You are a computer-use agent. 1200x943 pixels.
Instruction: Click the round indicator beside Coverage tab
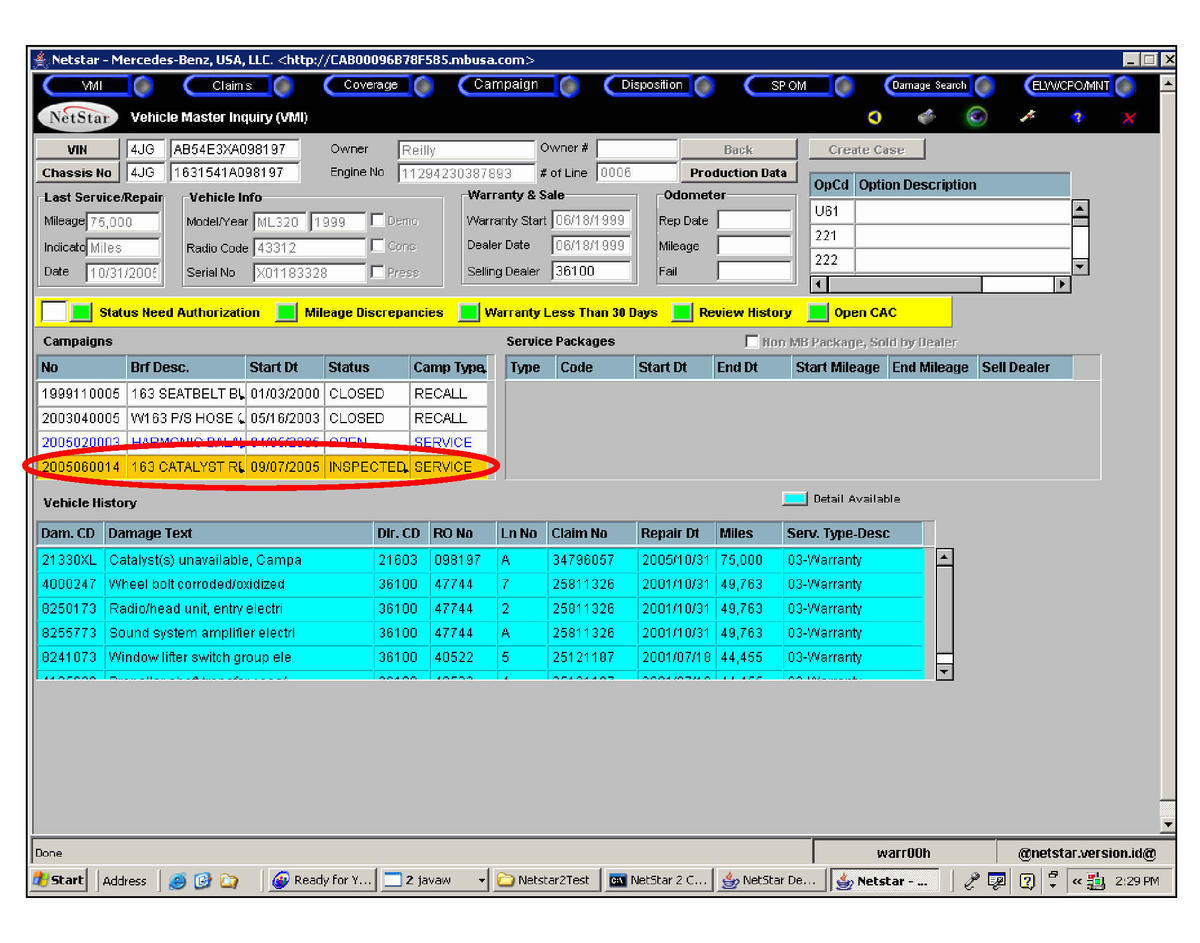point(424,86)
